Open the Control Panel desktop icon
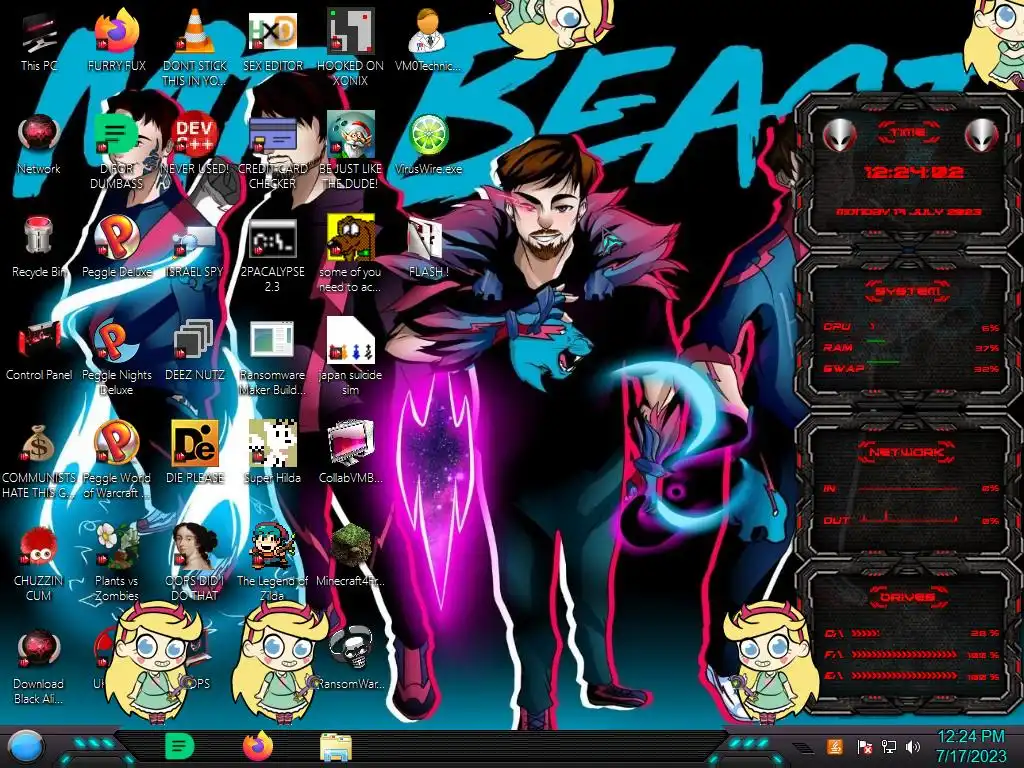 click(x=39, y=350)
